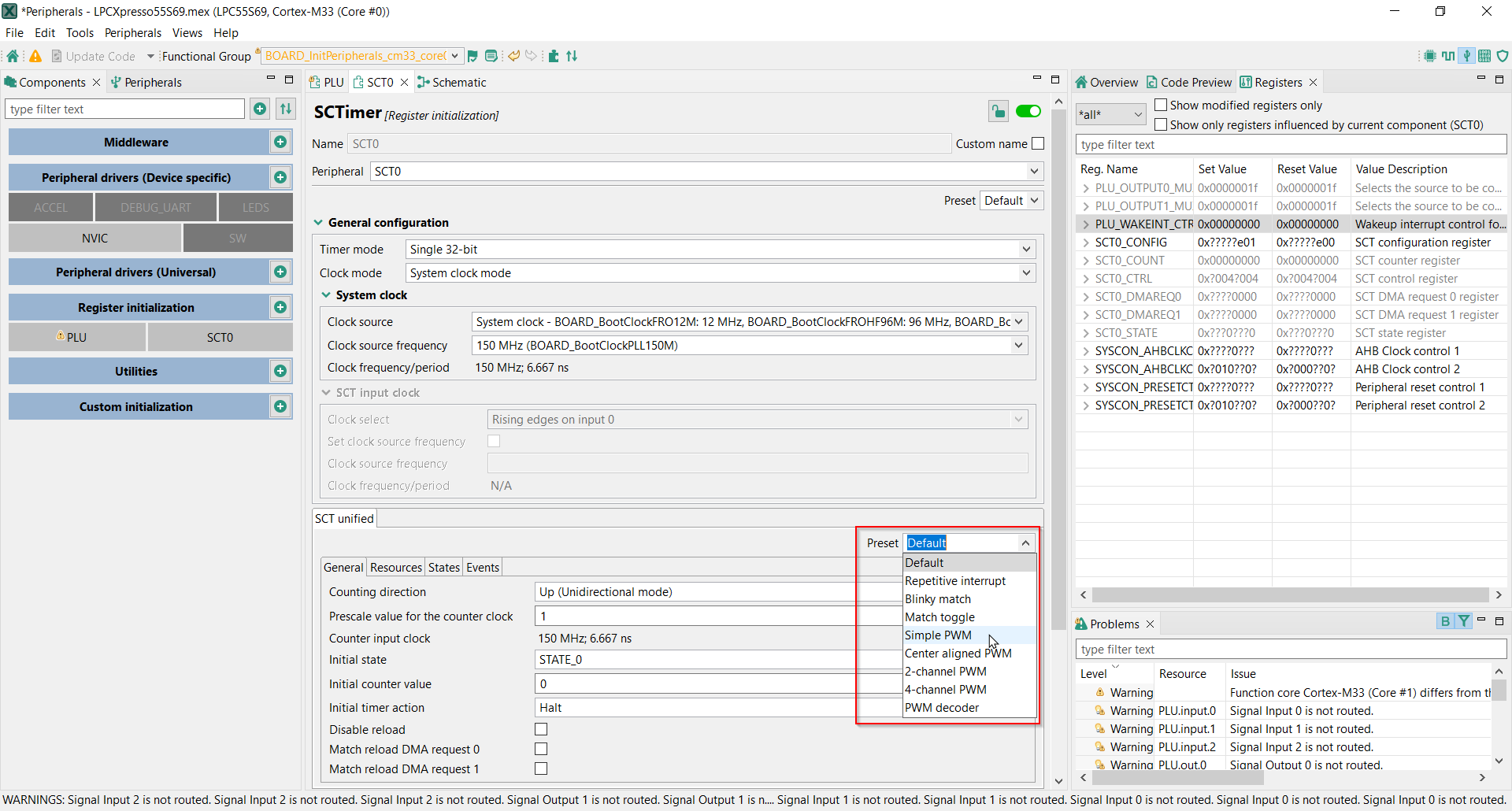The width and height of the screenshot is (1512, 811).
Task: Open the Clocks tool waveform icon
Action: pyautogui.click(x=1447, y=56)
